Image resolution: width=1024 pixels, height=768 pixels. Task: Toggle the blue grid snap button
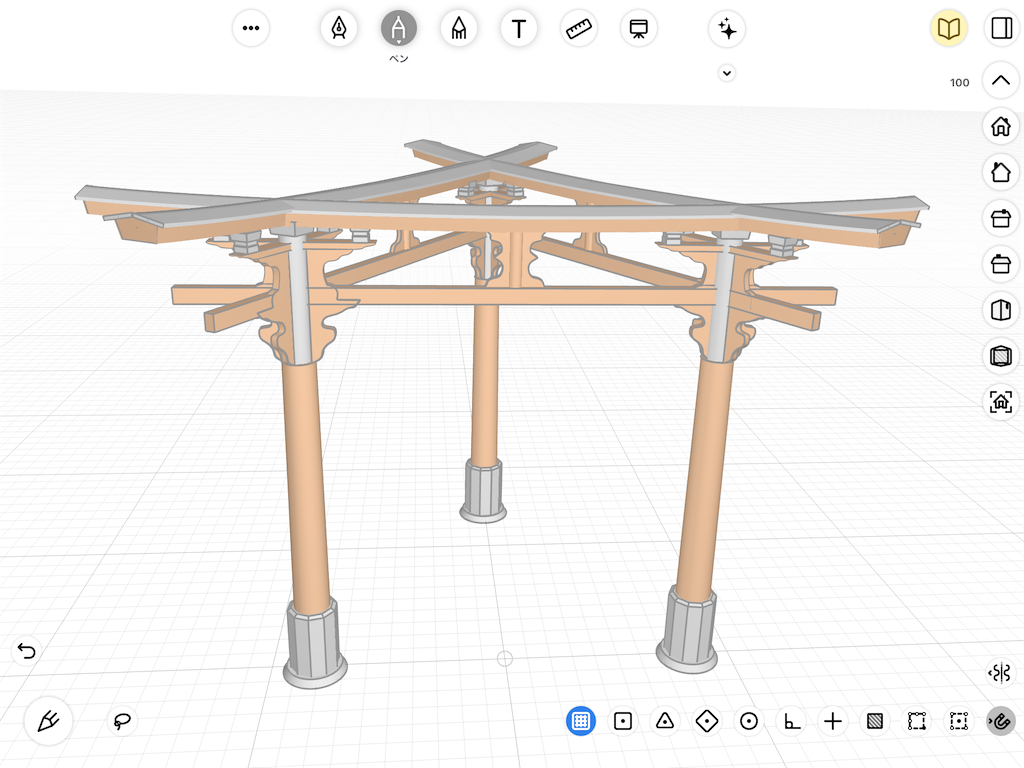581,721
